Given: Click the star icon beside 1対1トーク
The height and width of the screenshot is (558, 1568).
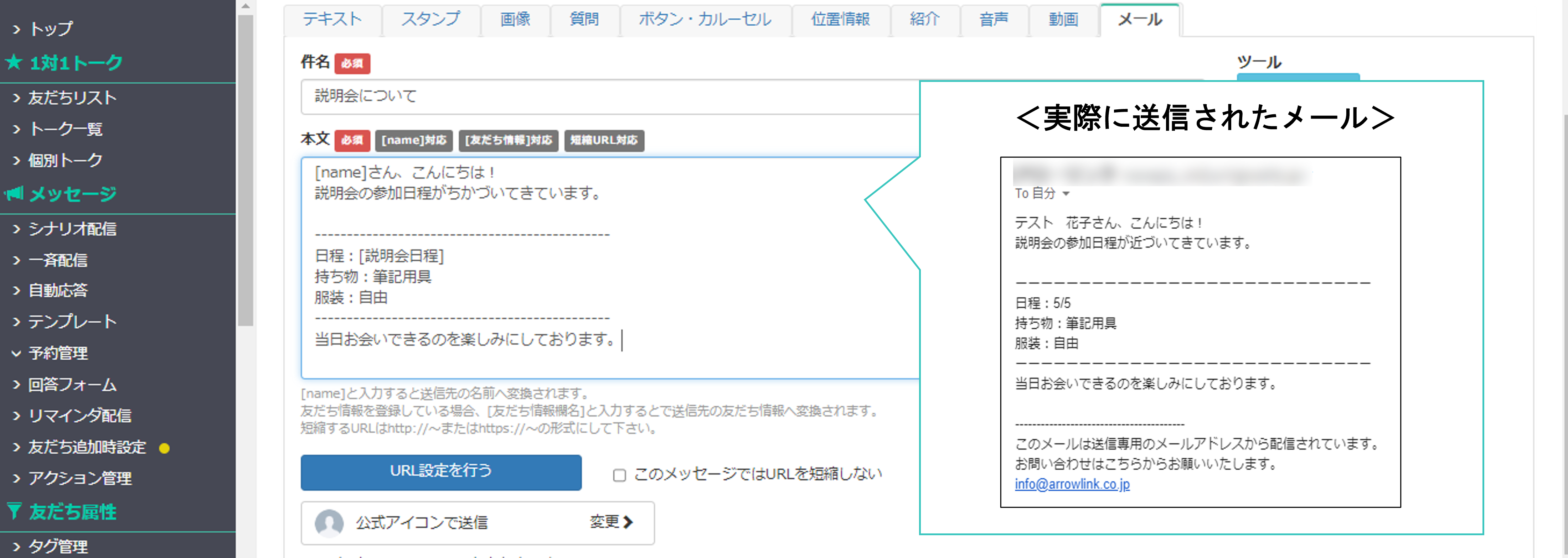Looking at the screenshot, I should [x=14, y=62].
